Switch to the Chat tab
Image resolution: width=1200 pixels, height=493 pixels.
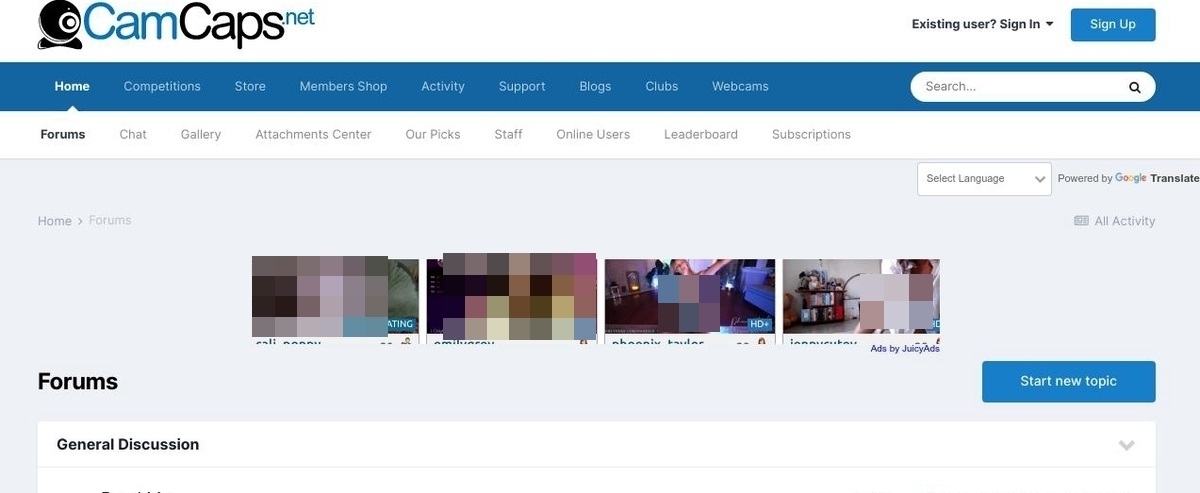point(133,134)
